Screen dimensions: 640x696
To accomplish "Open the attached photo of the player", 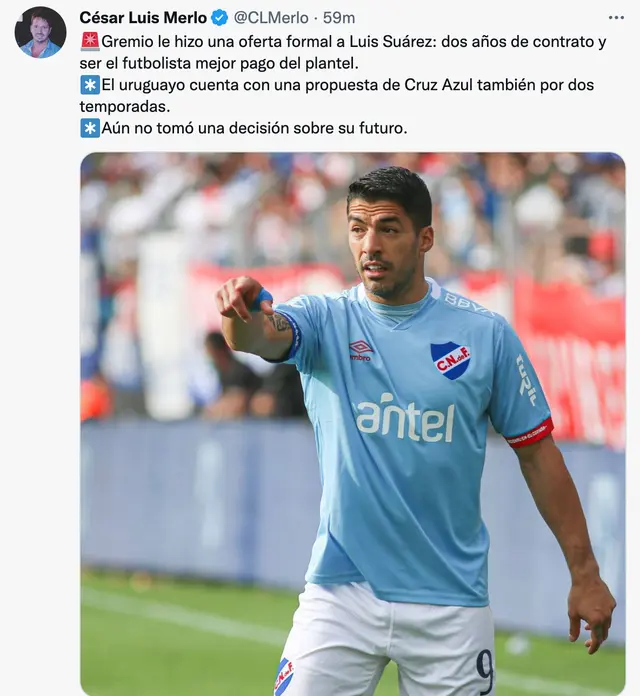I will pyautogui.click(x=353, y=424).
